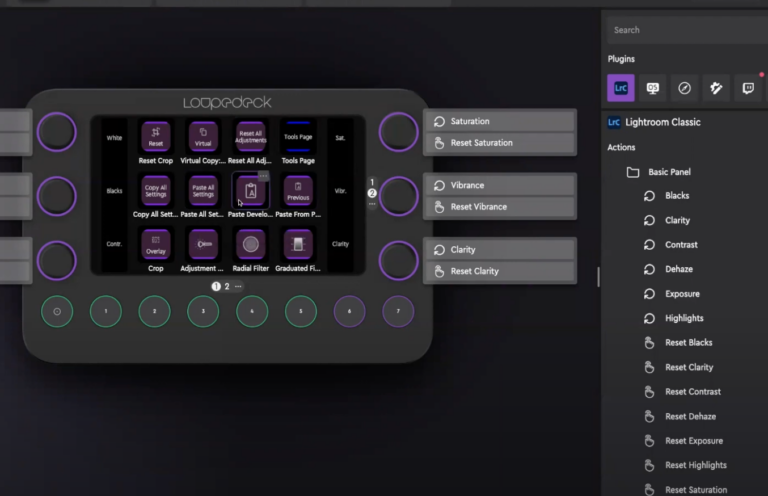The image size is (768, 496).
Task: Open the compass plugin icon
Action: point(684,88)
